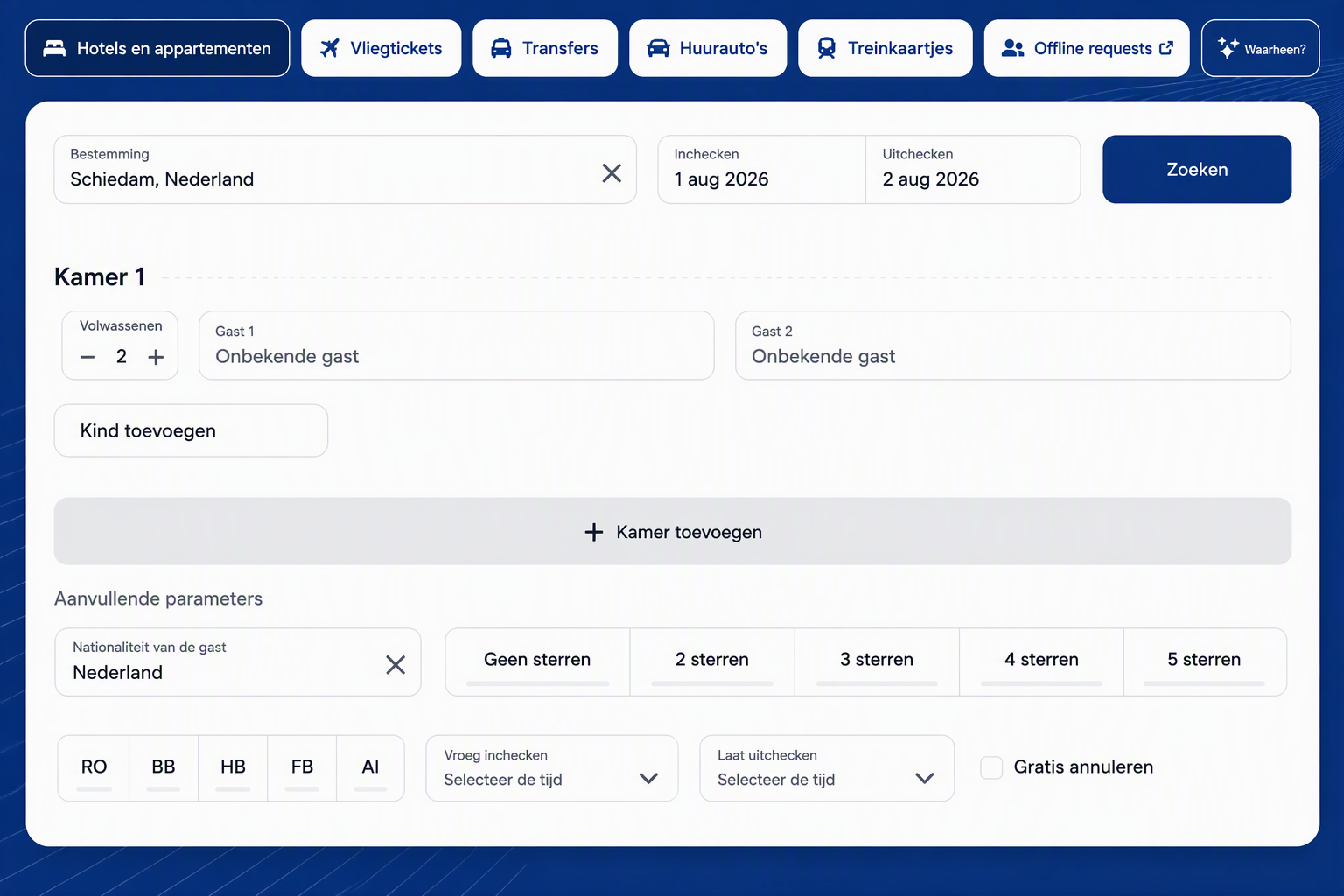Screen dimensions: 1344x896
Task: Click Kind toevoegen button
Action: [191, 430]
